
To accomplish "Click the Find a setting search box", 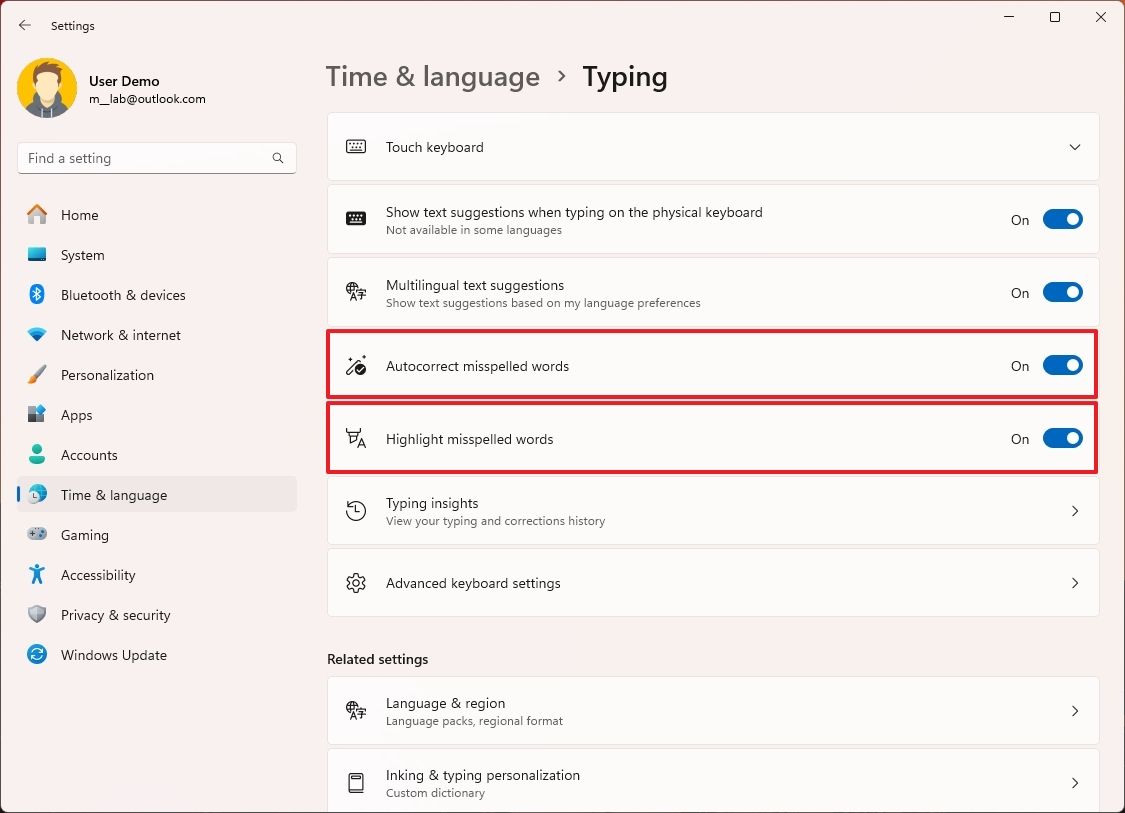I will point(157,157).
